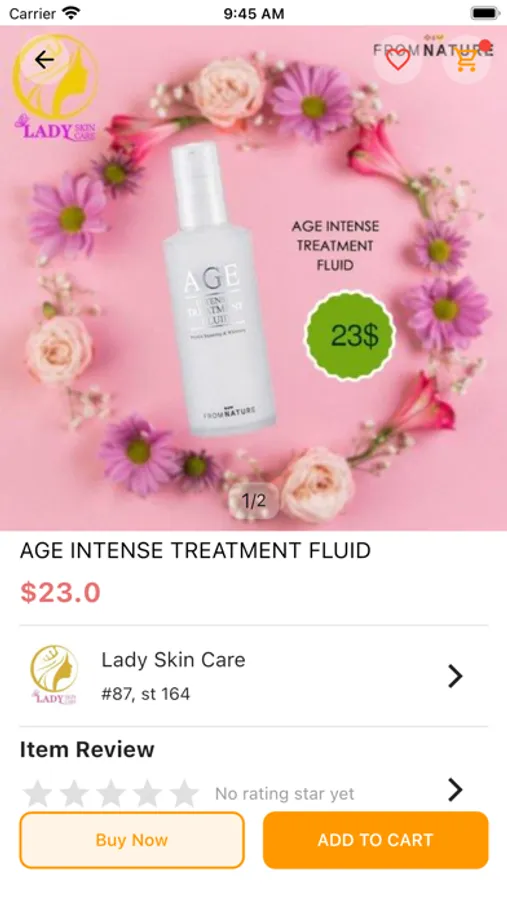Tap the 1/2 image page indicator

pyautogui.click(x=253, y=501)
